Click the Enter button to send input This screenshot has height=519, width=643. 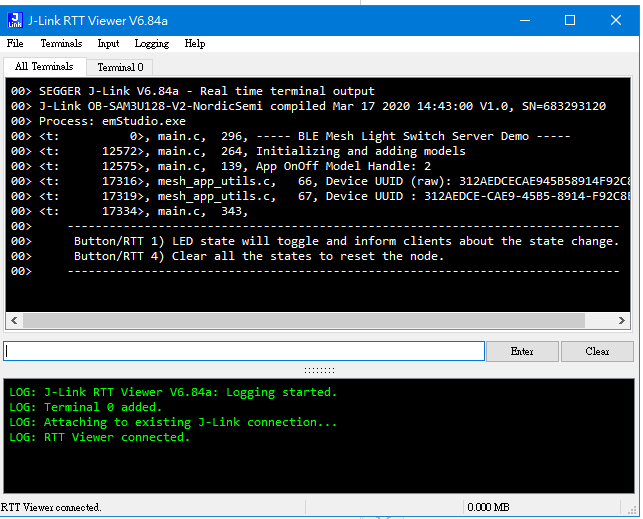[522, 351]
